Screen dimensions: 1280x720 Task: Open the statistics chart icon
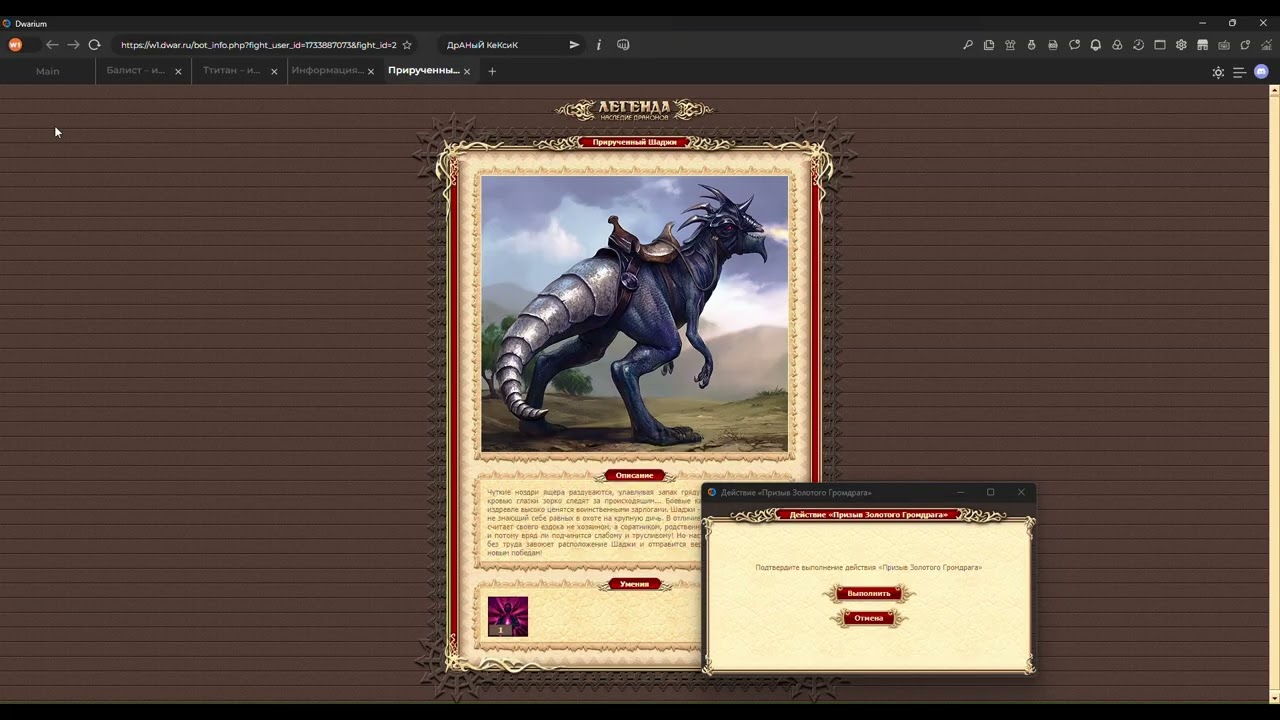(1266, 45)
